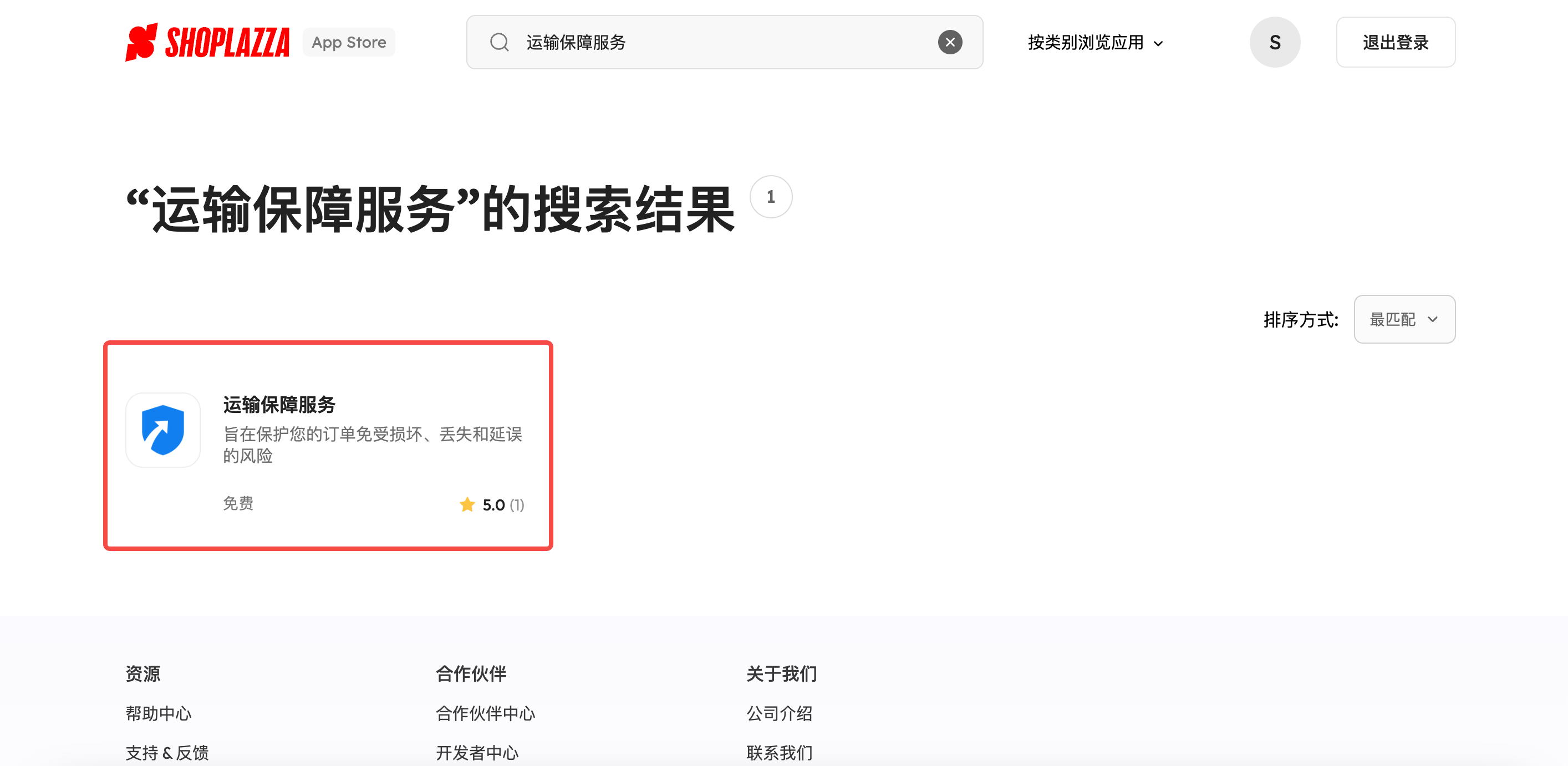Open the 开发者中心 footer link
The image size is (1568, 766).
coord(477,753)
